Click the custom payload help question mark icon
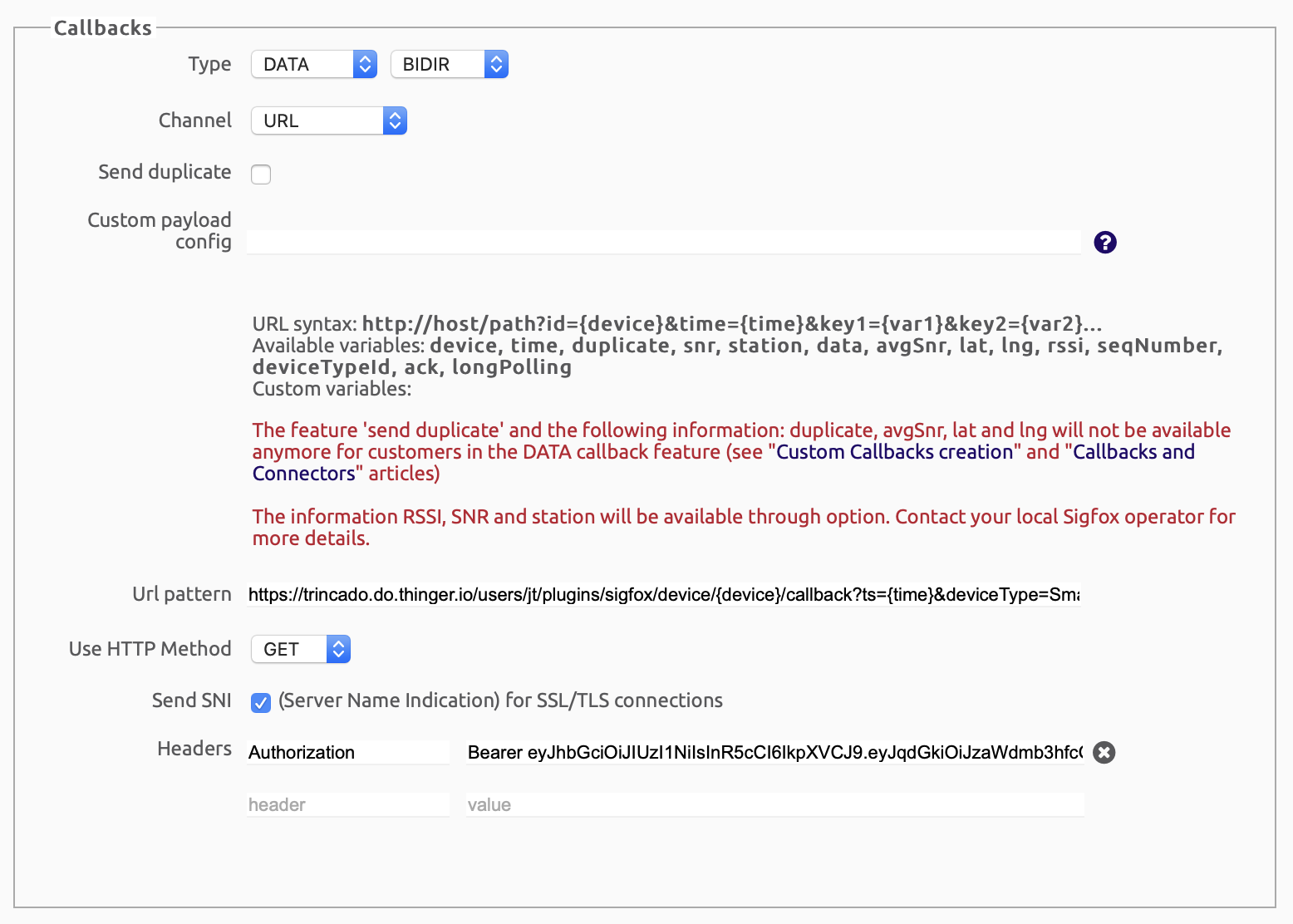1293x924 pixels. (x=1104, y=242)
